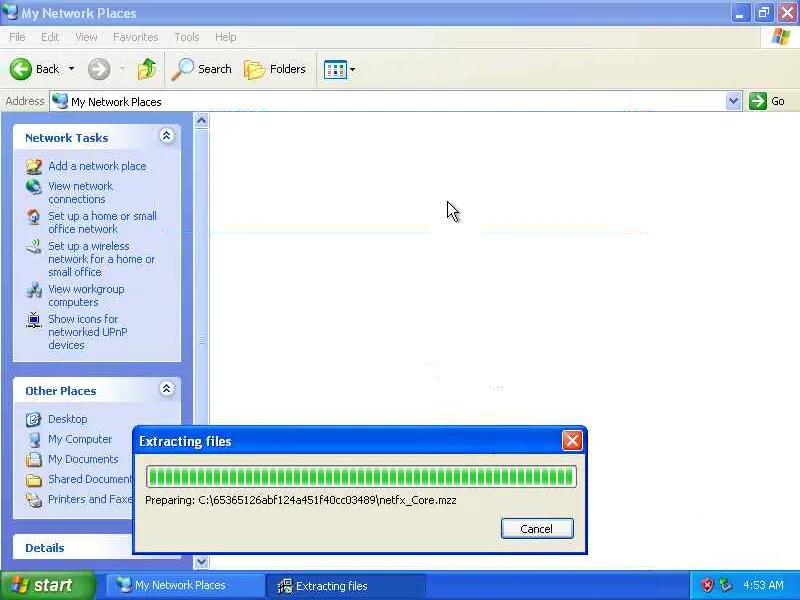This screenshot has width=800, height=600.
Task: Collapse the Network Tasks panel
Action: (x=166, y=136)
